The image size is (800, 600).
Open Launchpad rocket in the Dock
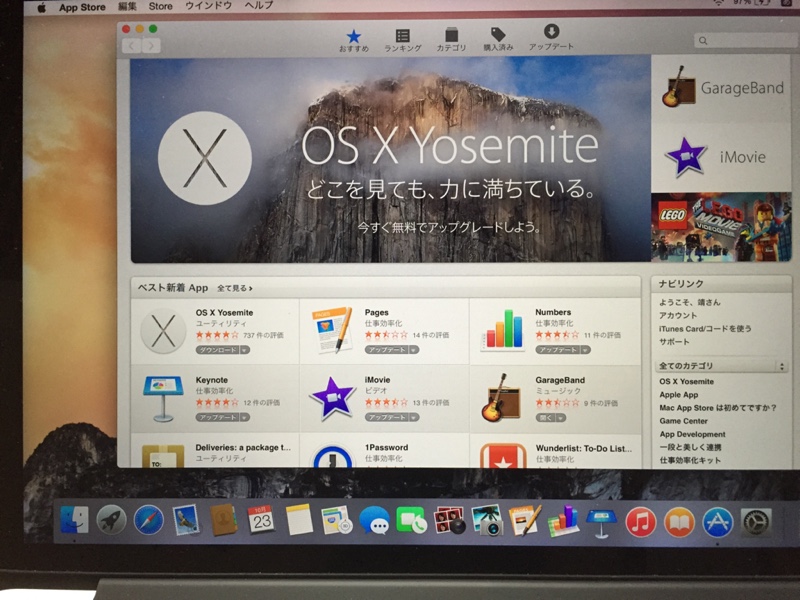111,520
